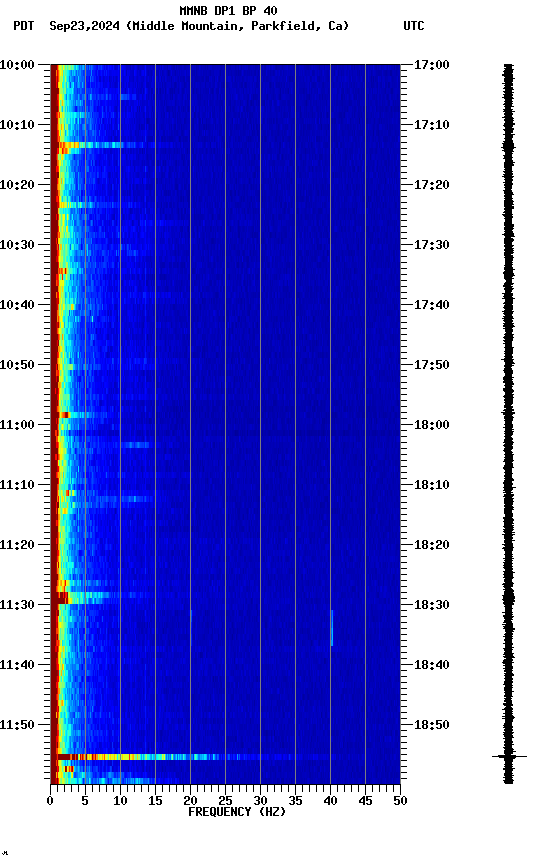This screenshot has width=552, height=864.
Task: Click the date text Sep23,2024
Action: click(84, 26)
